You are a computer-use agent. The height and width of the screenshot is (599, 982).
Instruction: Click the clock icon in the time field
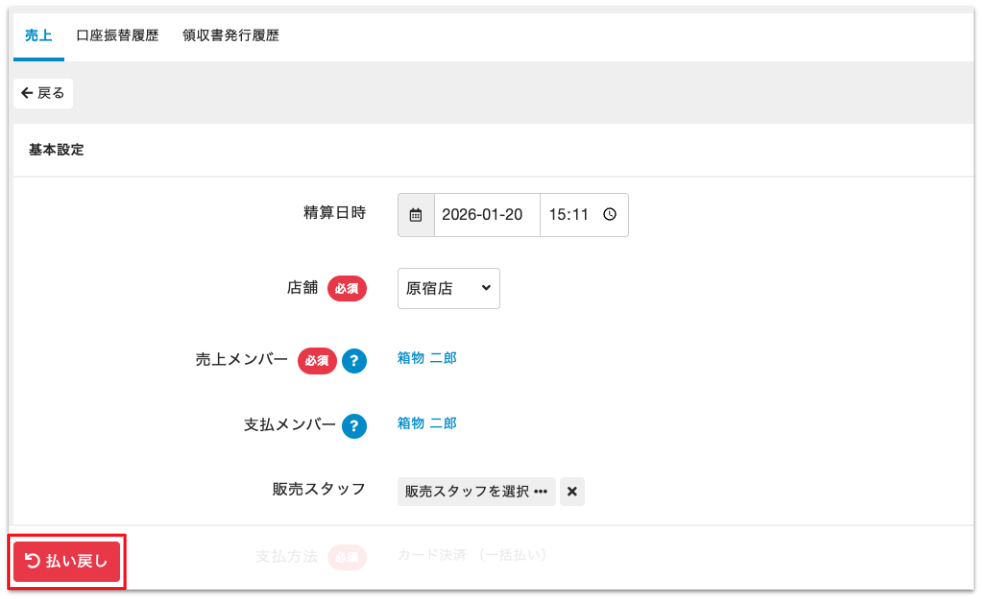pos(609,215)
